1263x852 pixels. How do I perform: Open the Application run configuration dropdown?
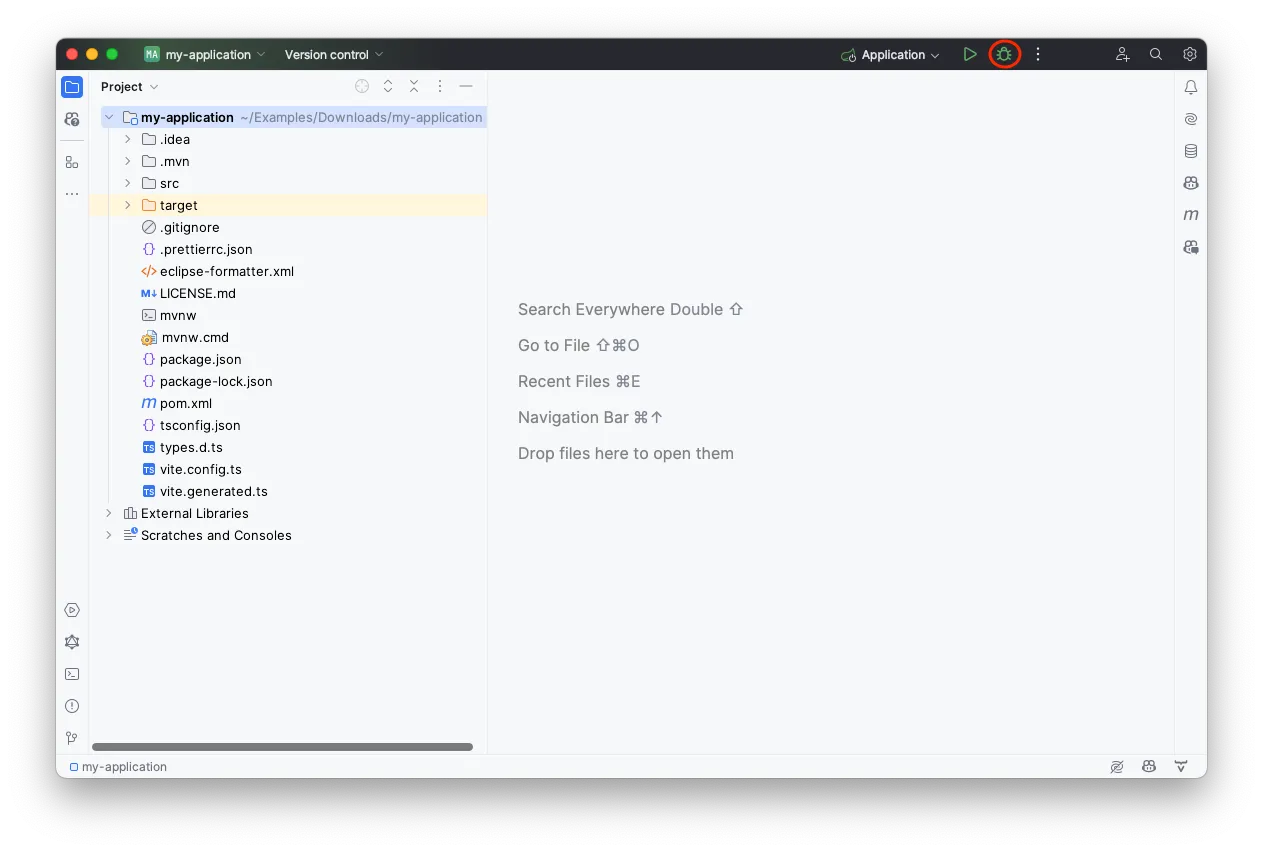[x=889, y=54]
